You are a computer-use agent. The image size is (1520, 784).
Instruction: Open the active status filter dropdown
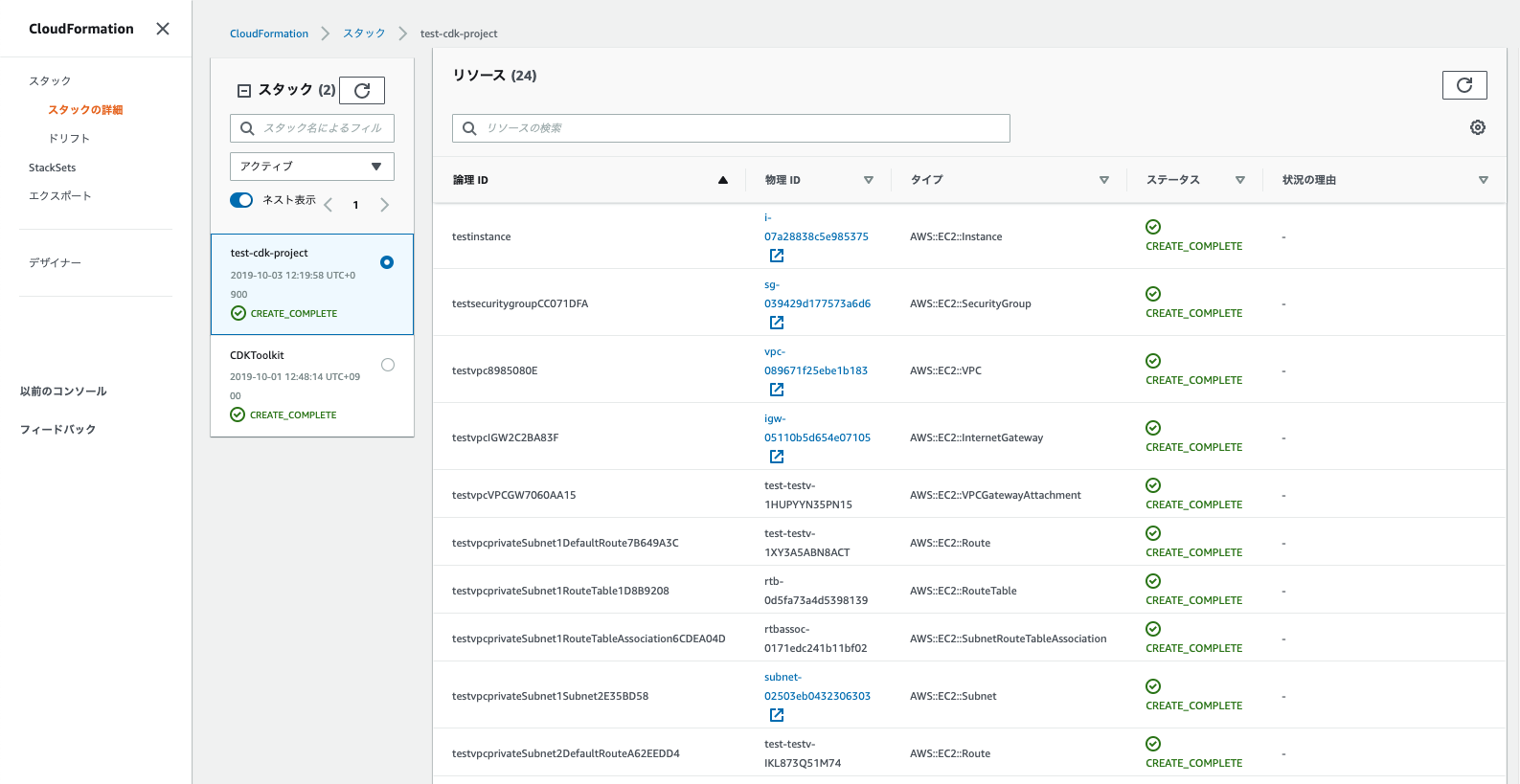[312, 167]
